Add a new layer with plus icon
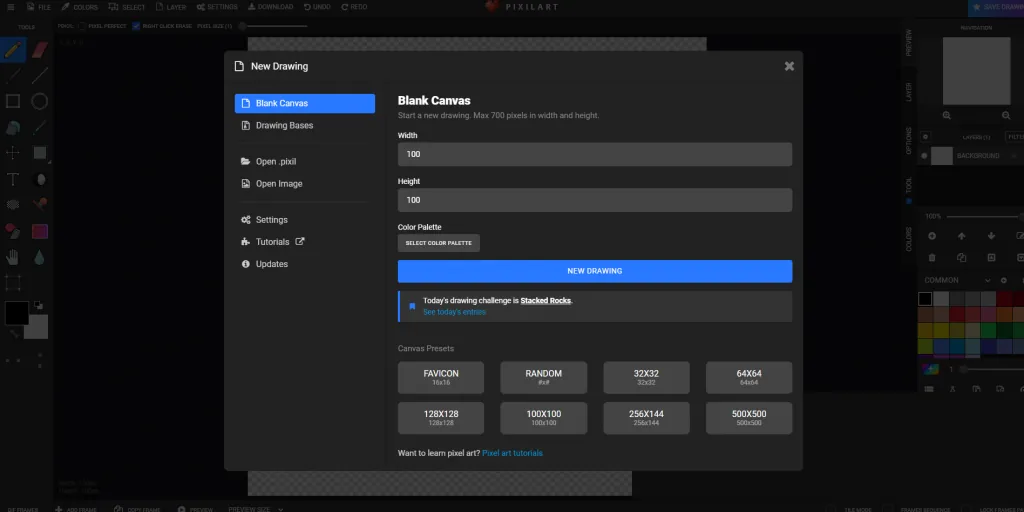Screen dimensions: 1024x512 (932, 236)
